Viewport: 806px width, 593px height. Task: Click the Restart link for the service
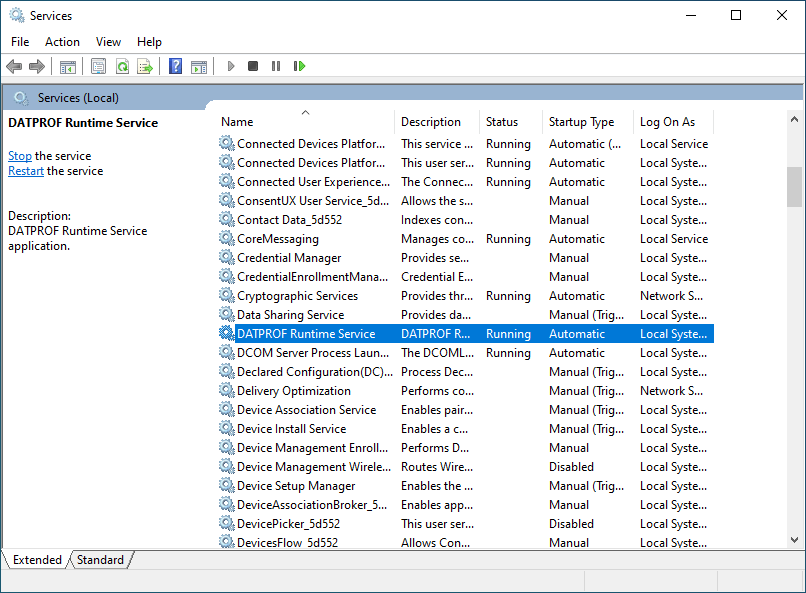pos(25,170)
